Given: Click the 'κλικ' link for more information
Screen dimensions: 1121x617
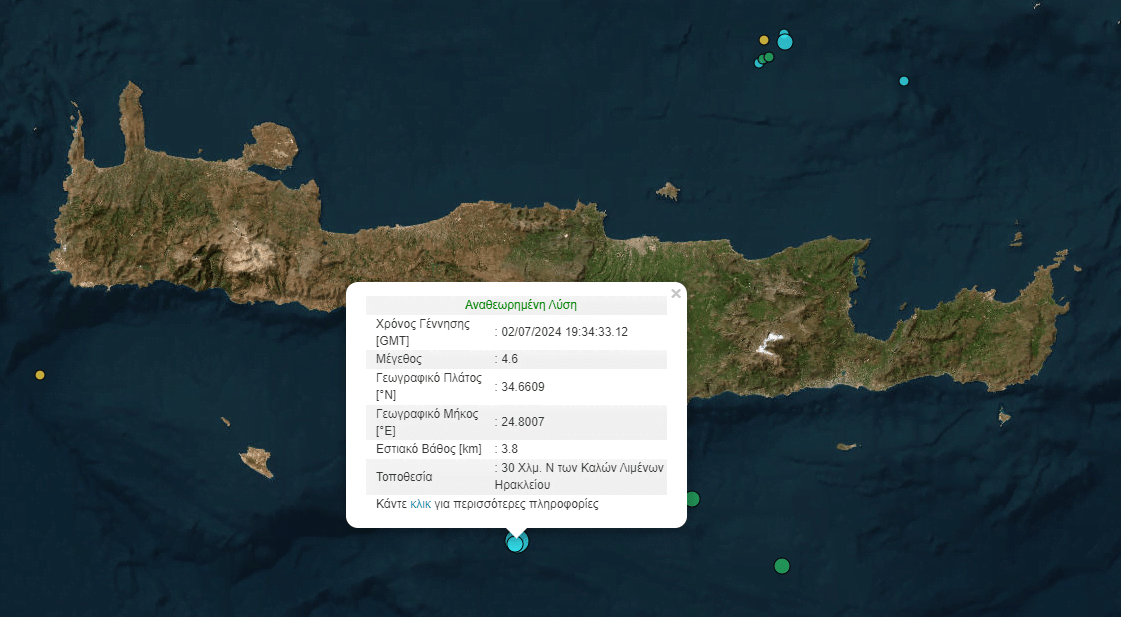Looking at the screenshot, I should click(421, 504).
